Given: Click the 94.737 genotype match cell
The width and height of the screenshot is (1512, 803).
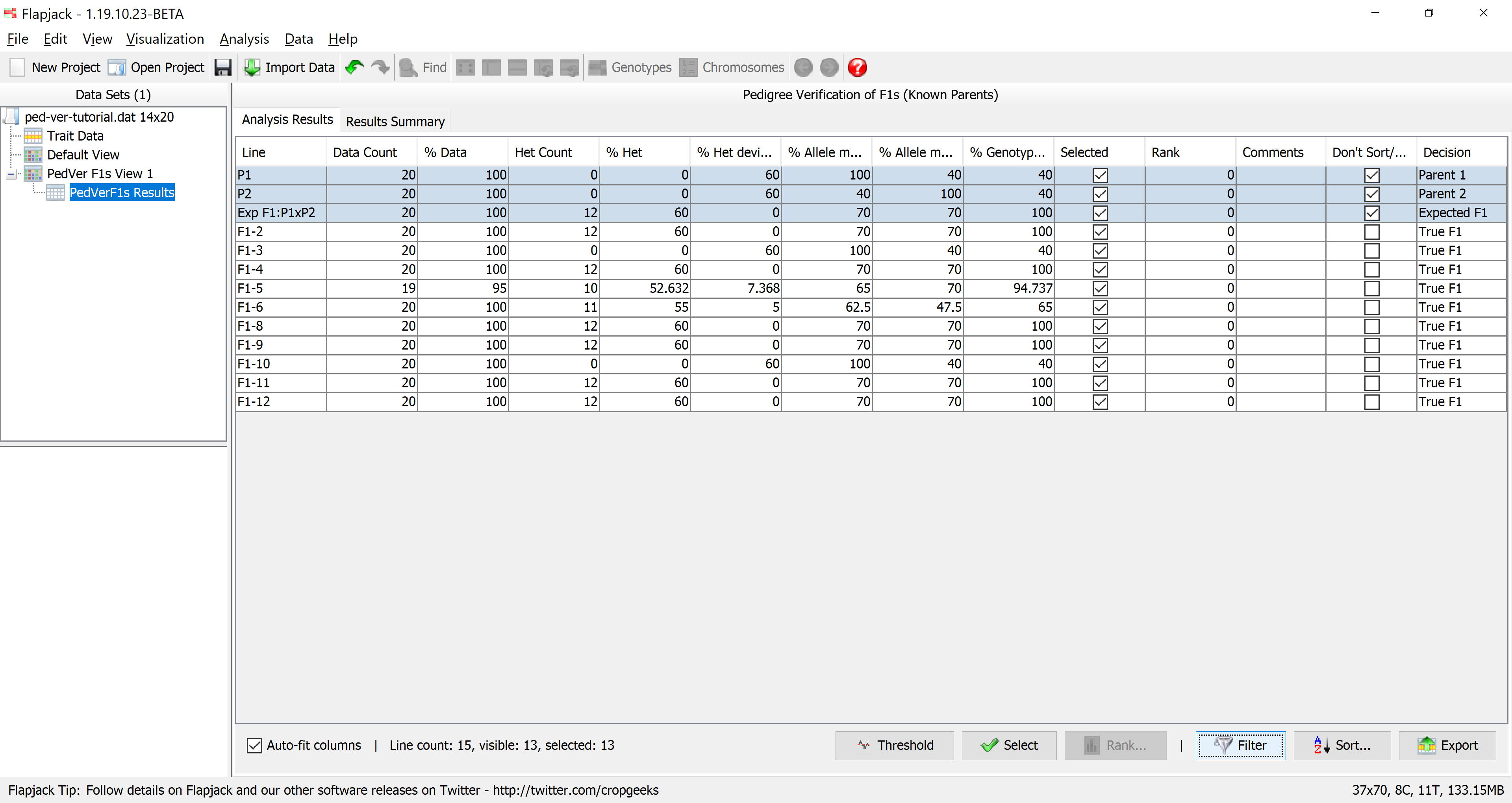Looking at the screenshot, I should pyautogui.click(x=1008, y=288).
